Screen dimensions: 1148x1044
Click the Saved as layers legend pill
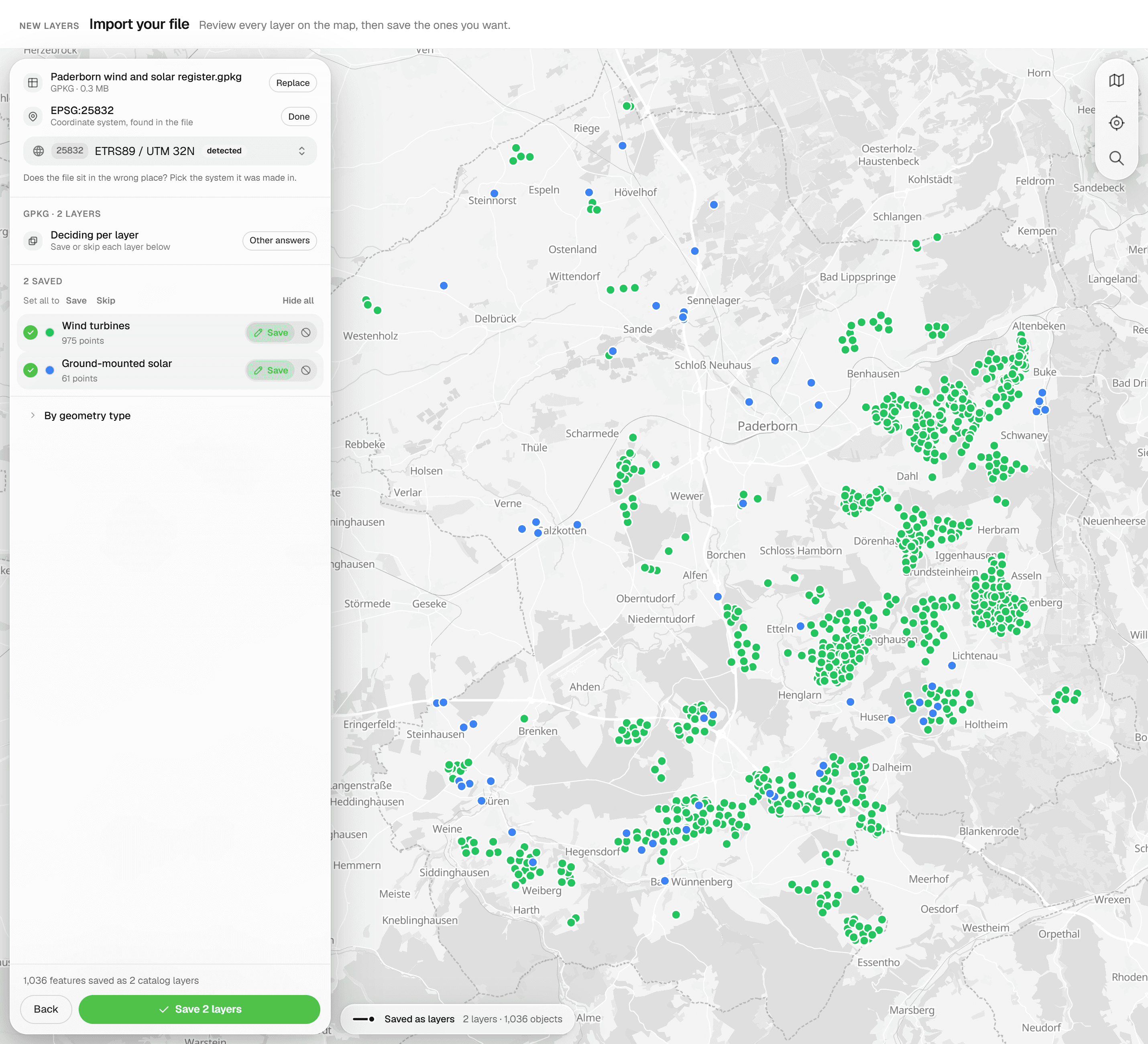point(457,1019)
